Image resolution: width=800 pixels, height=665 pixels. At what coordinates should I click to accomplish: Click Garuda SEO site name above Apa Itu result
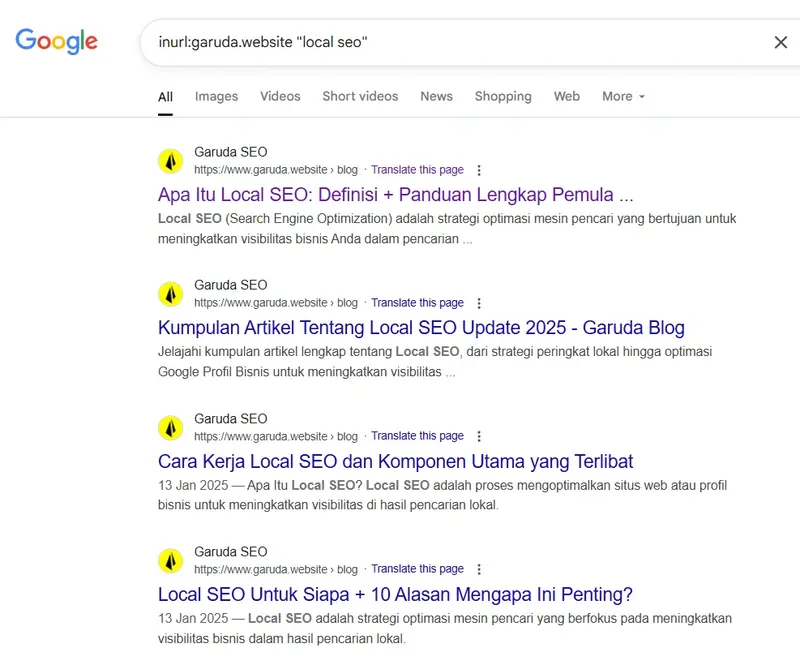tap(231, 152)
